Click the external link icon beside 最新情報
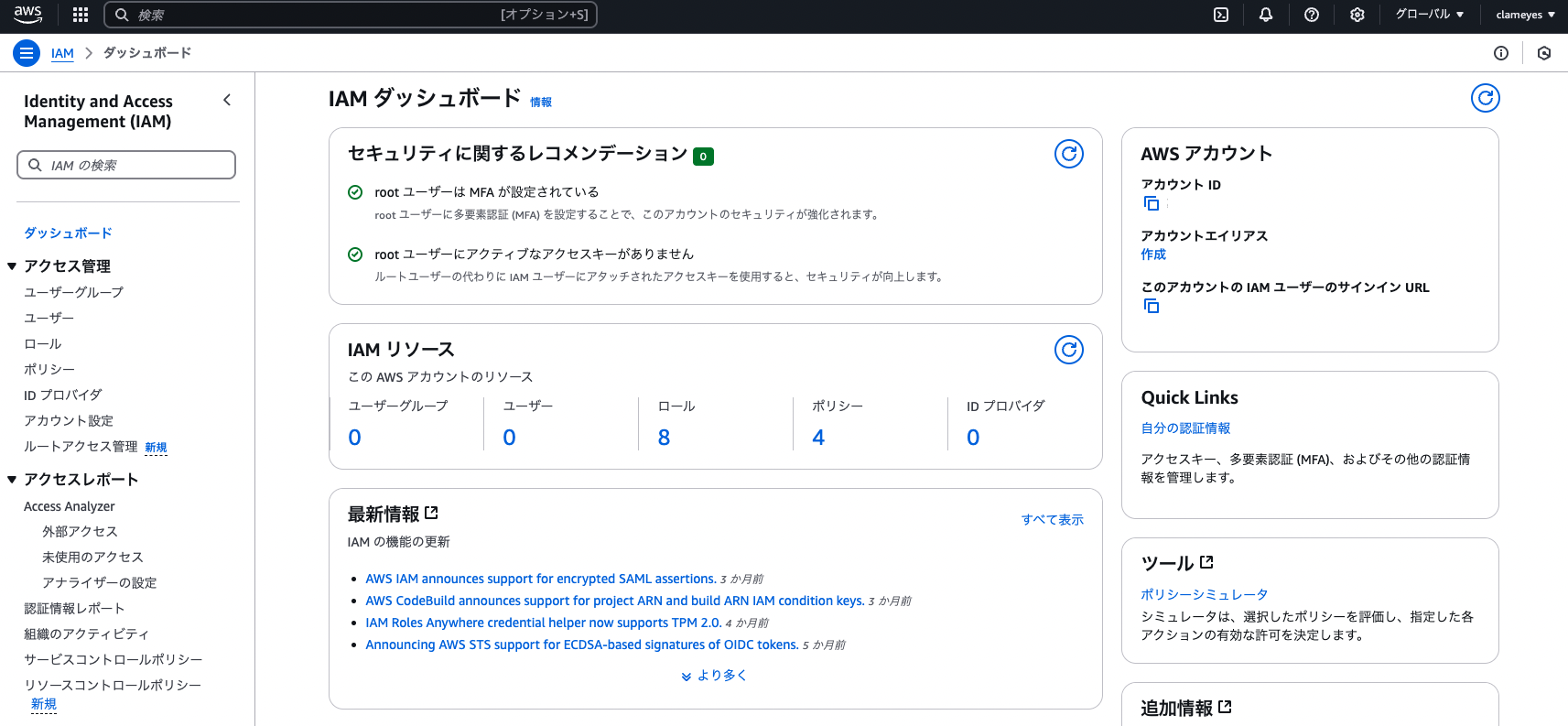Screen dimensions: 1568x726 tap(432, 513)
